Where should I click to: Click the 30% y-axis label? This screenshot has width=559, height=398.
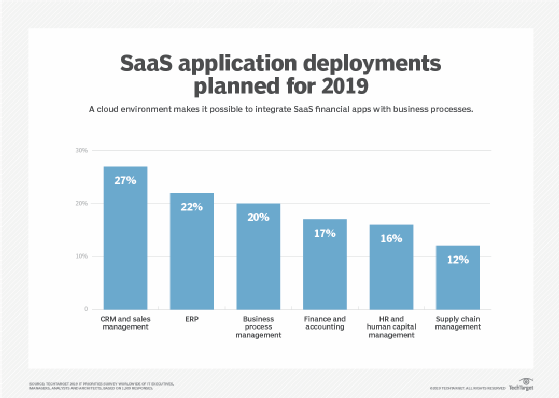click(x=82, y=150)
